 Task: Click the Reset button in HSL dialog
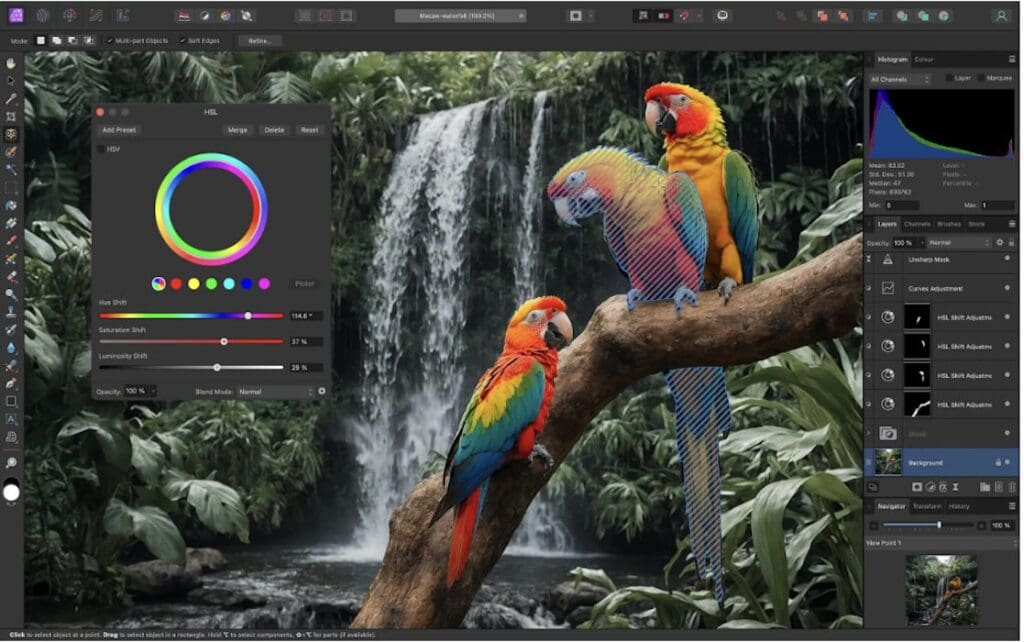(309, 130)
